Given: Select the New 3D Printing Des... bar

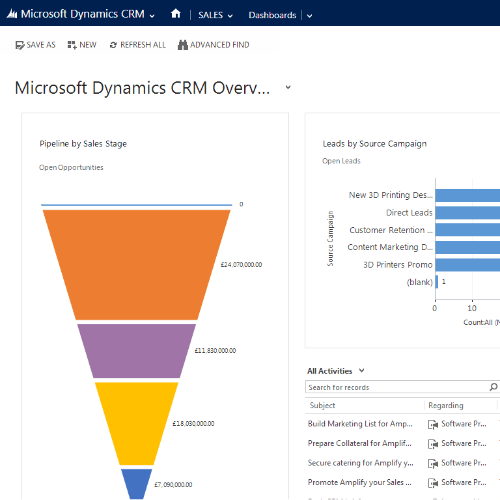Looking at the screenshot, I should tap(468, 195).
